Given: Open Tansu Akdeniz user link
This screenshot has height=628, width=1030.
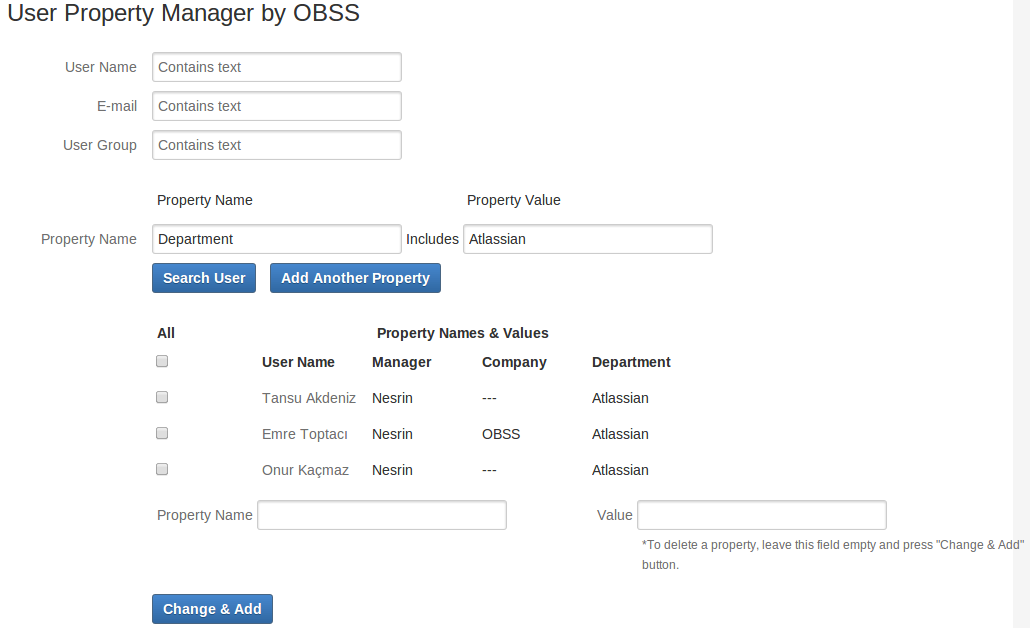Looking at the screenshot, I should (309, 398).
